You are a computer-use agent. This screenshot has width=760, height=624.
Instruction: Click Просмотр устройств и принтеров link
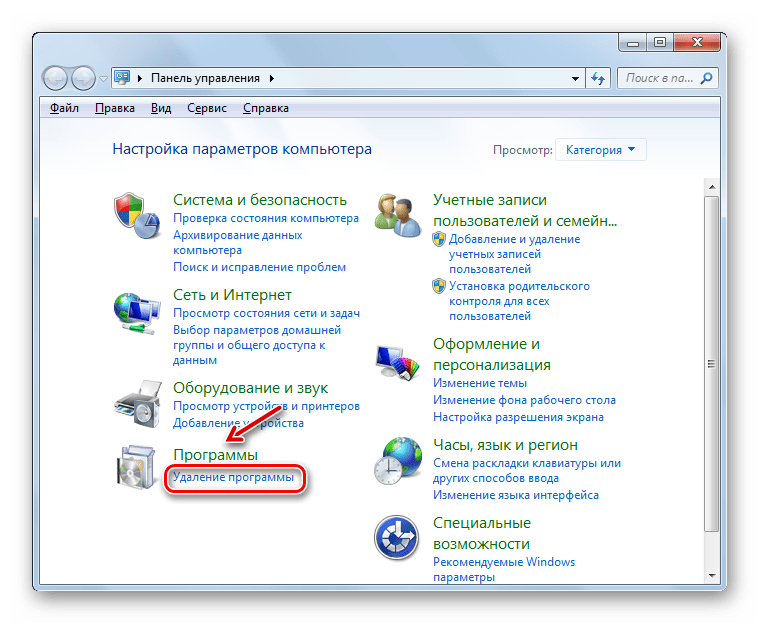(267, 406)
